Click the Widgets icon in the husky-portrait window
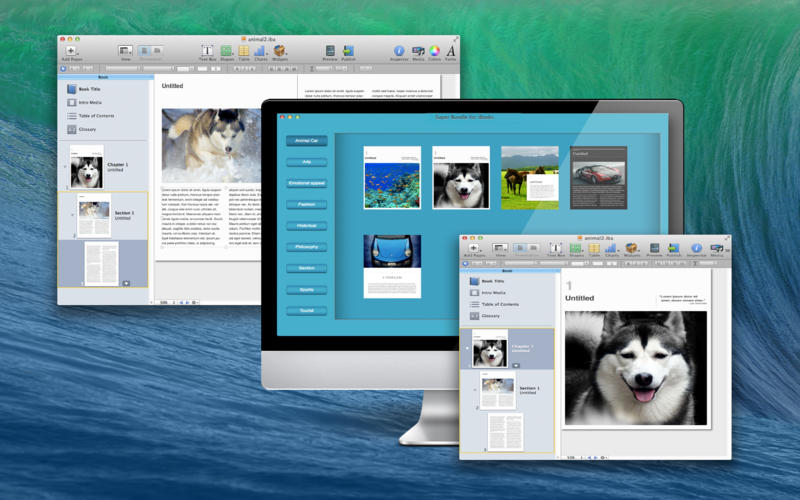This screenshot has width=800, height=500. coord(631,248)
